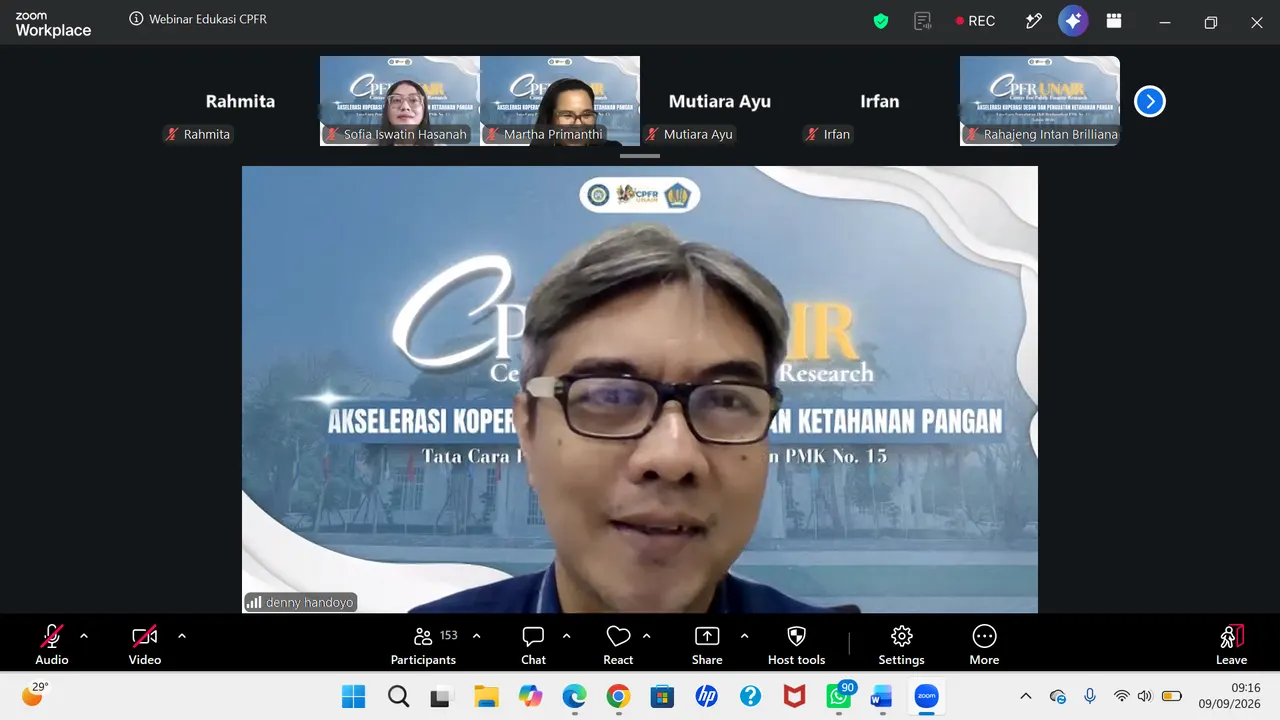Open OneDrive sync tray icon
This screenshot has height=720, width=1280.
(x=1058, y=697)
